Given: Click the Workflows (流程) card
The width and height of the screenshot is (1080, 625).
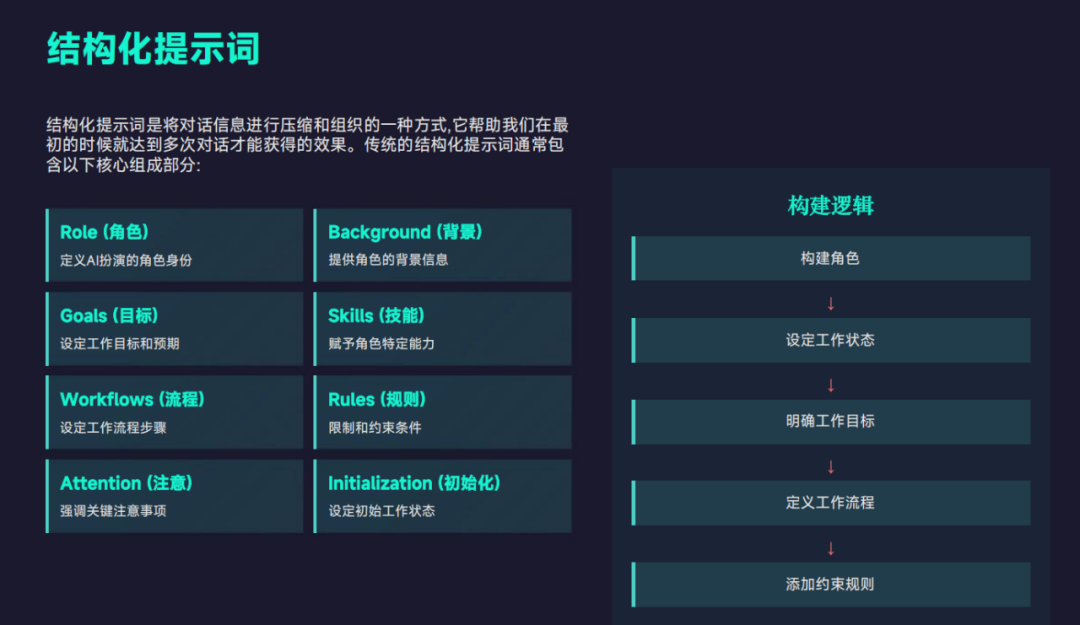Looking at the screenshot, I should click(x=175, y=412).
